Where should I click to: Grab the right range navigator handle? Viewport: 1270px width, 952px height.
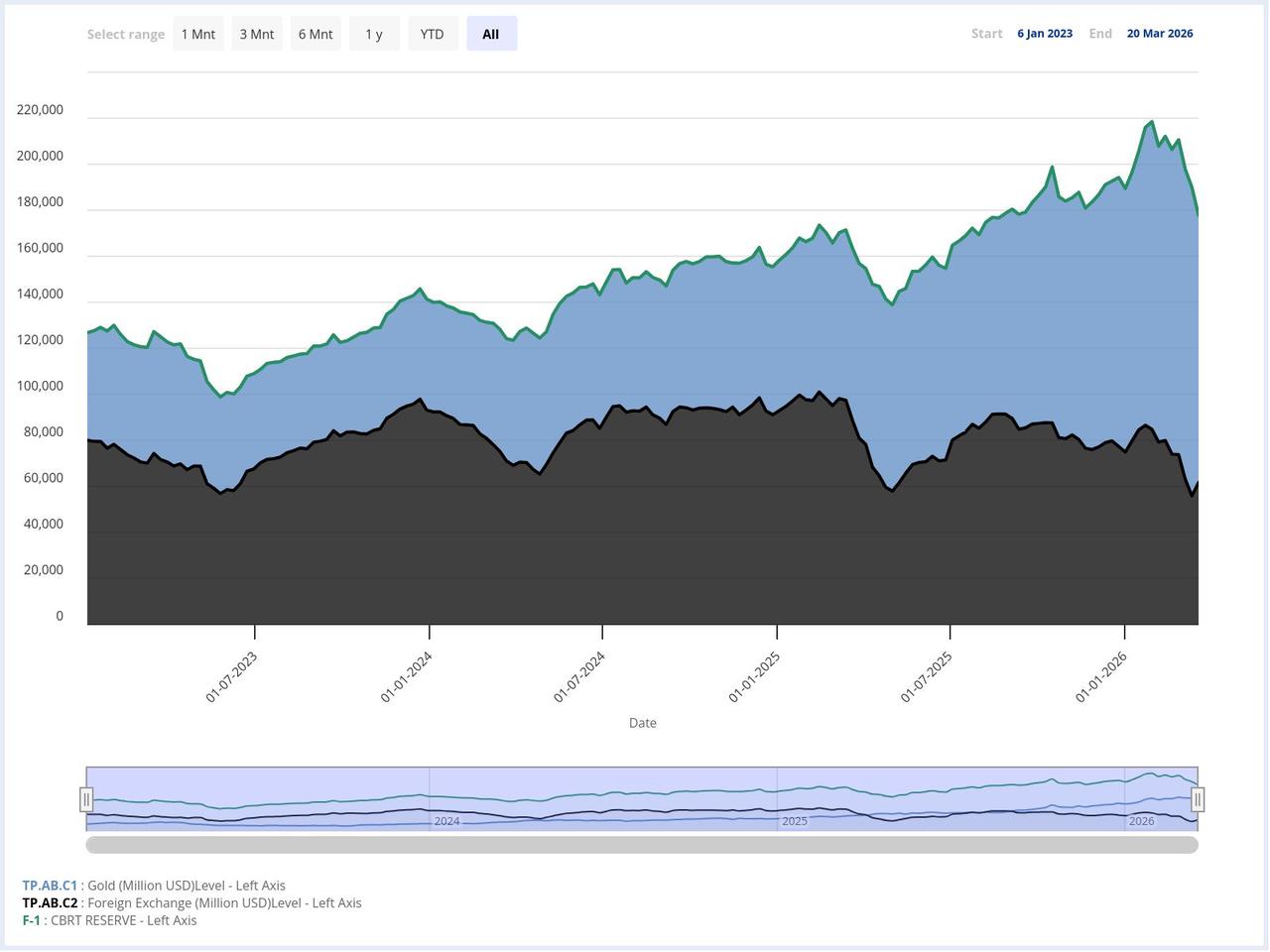[1198, 798]
